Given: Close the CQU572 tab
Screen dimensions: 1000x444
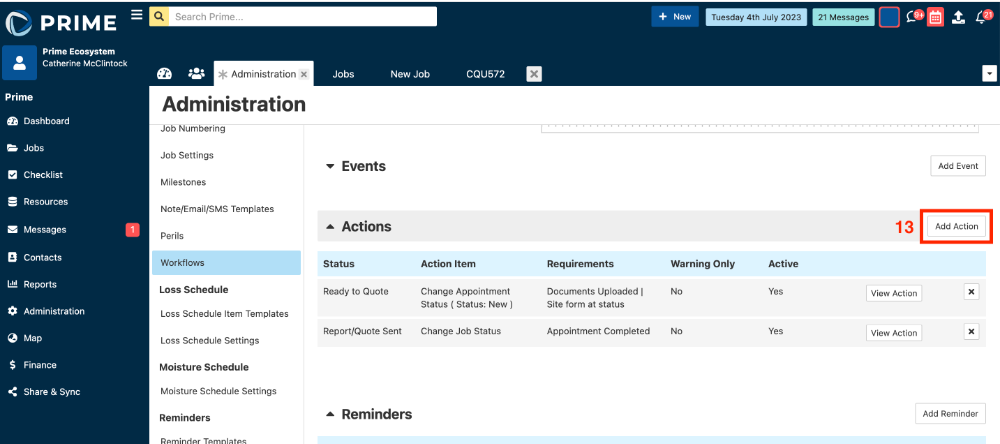Looking at the screenshot, I should coord(534,74).
